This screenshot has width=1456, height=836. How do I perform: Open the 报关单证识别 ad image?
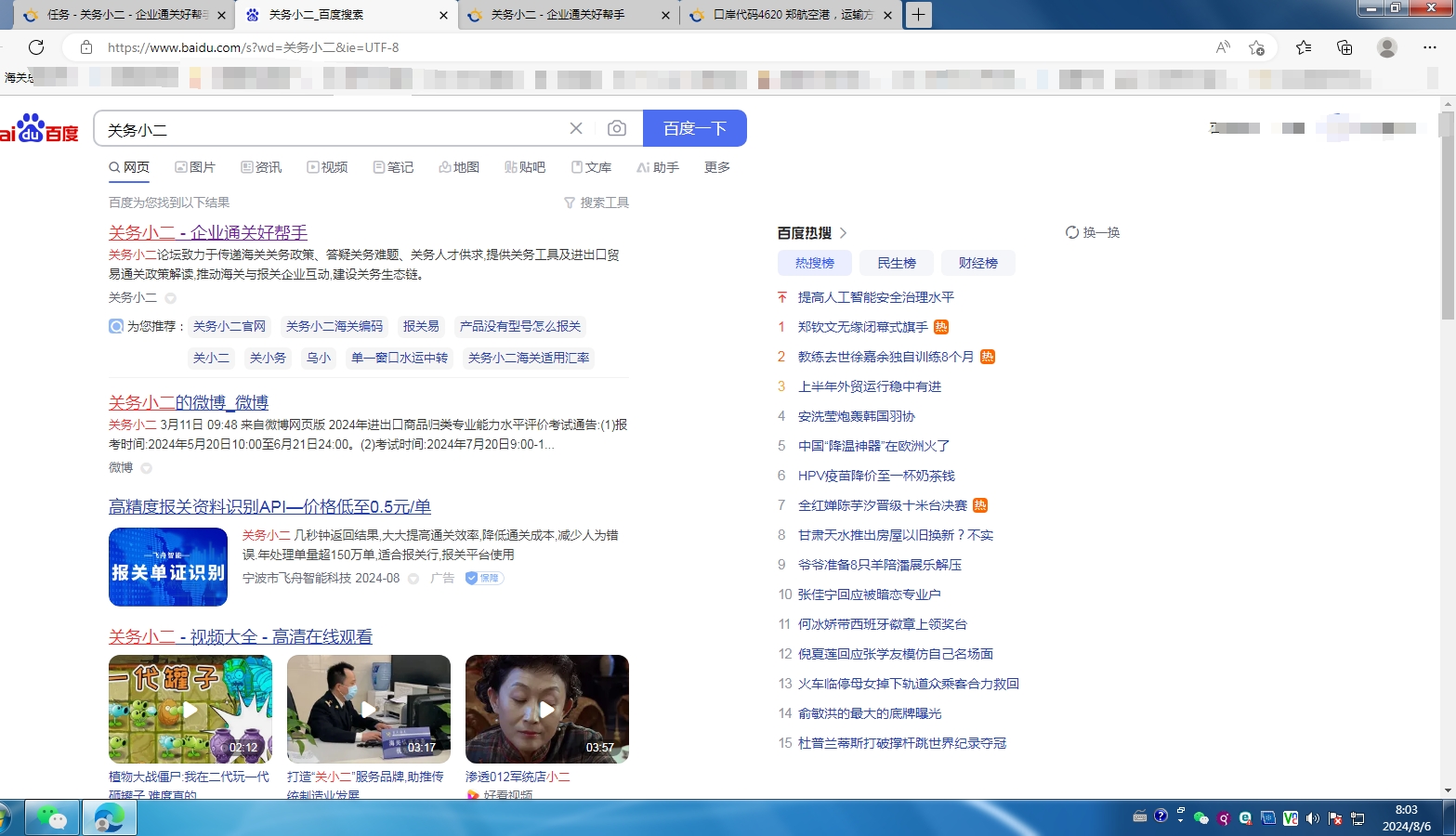pos(168,567)
